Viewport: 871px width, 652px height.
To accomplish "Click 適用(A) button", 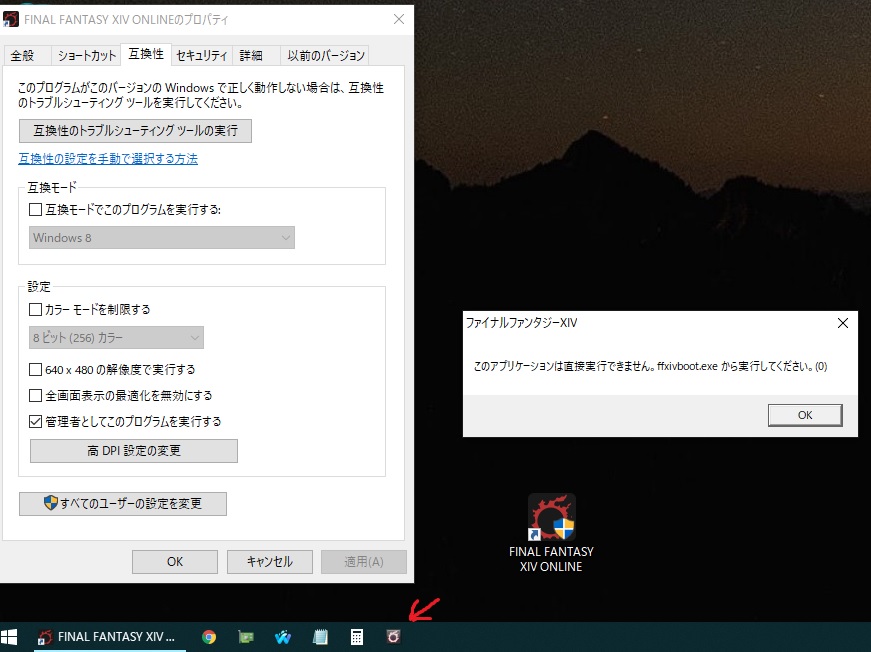I will [x=364, y=562].
